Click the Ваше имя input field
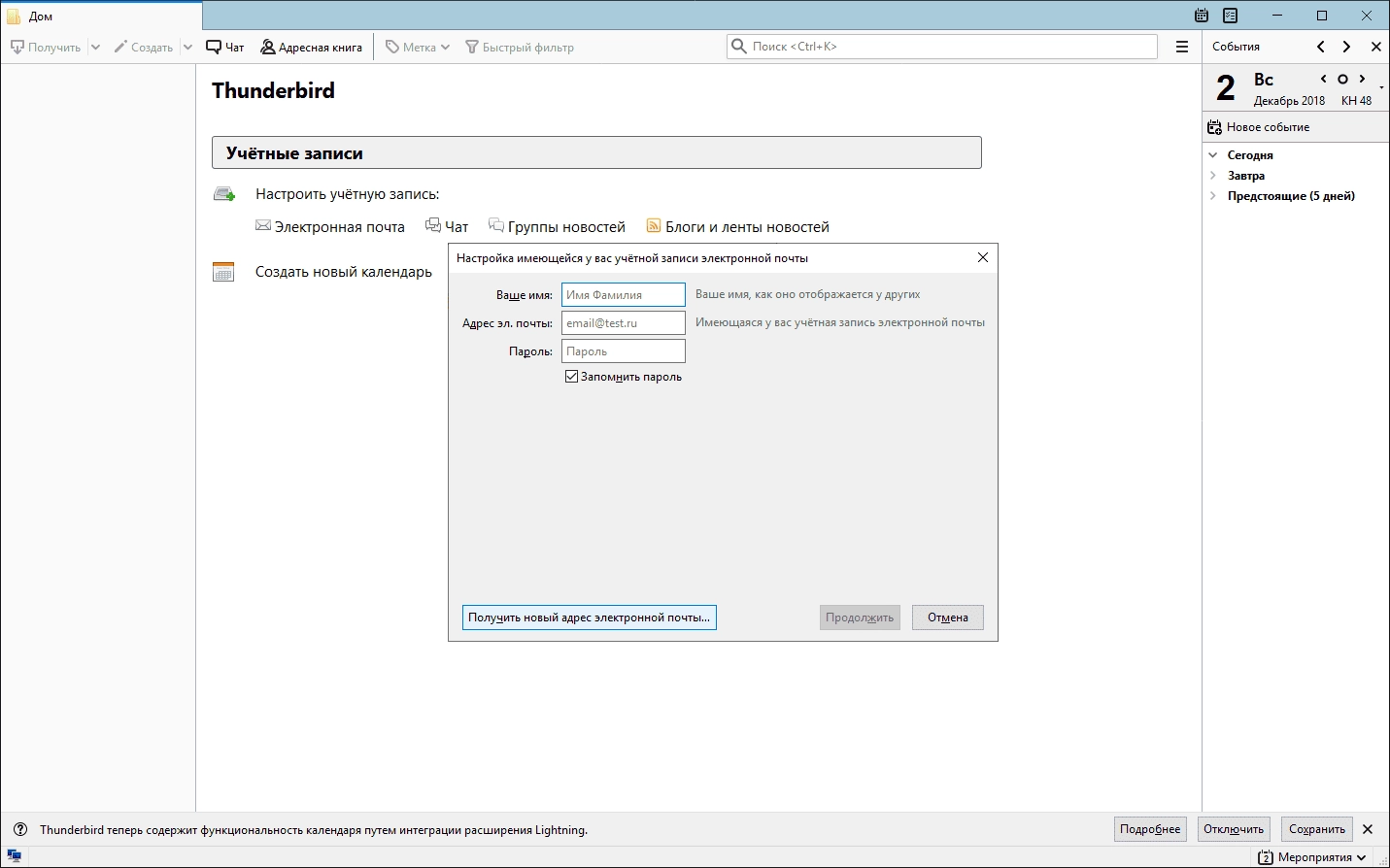The image size is (1390, 868). (624, 294)
